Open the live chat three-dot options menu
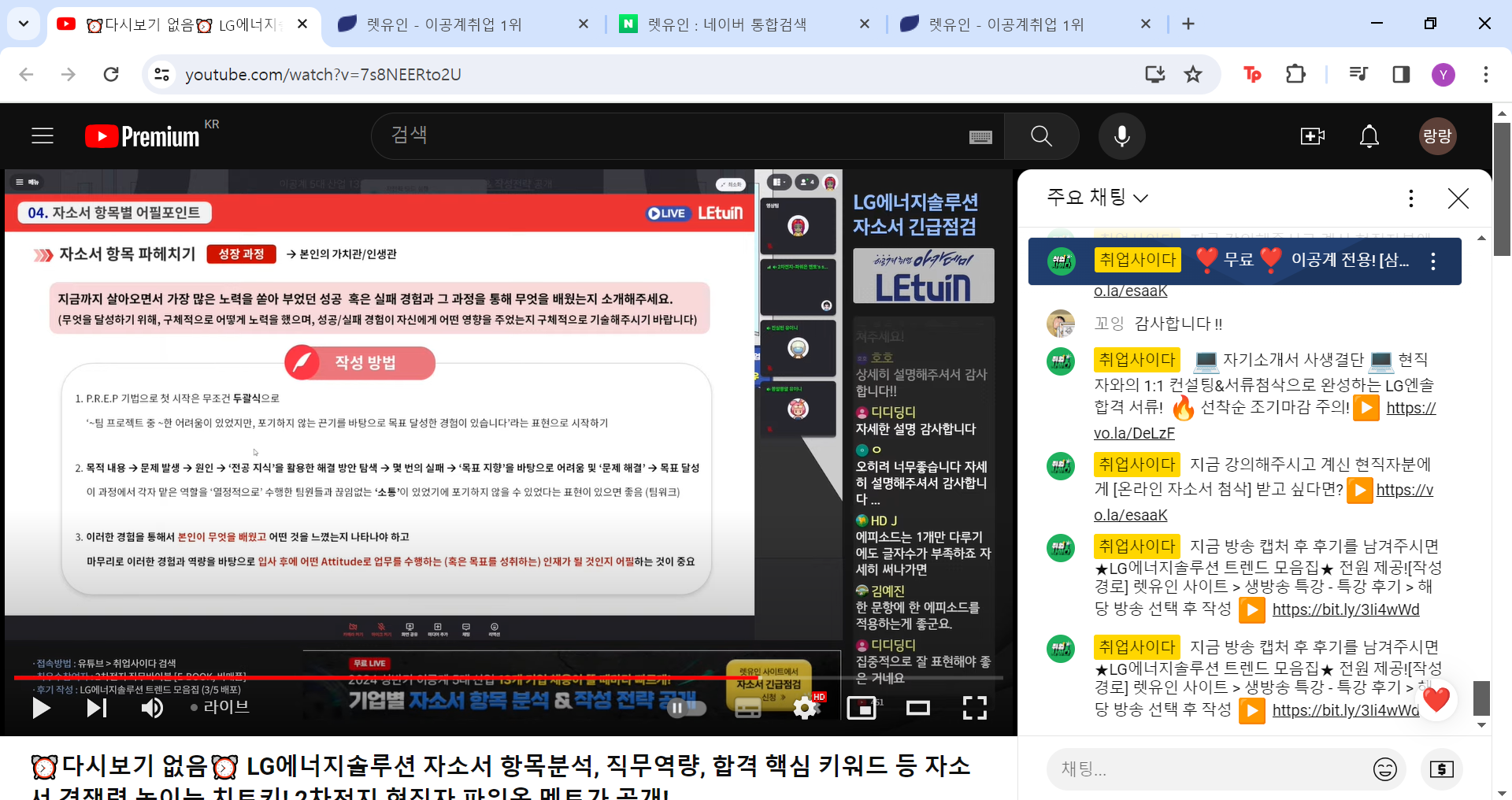The height and width of the screenshot is (800, 1512). tap(1410, 198)
